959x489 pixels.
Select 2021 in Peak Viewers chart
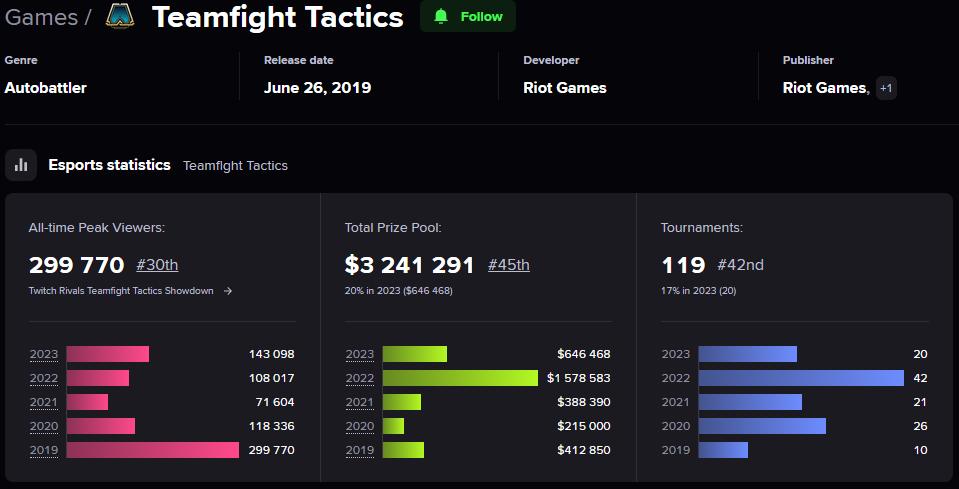[44, 402]
